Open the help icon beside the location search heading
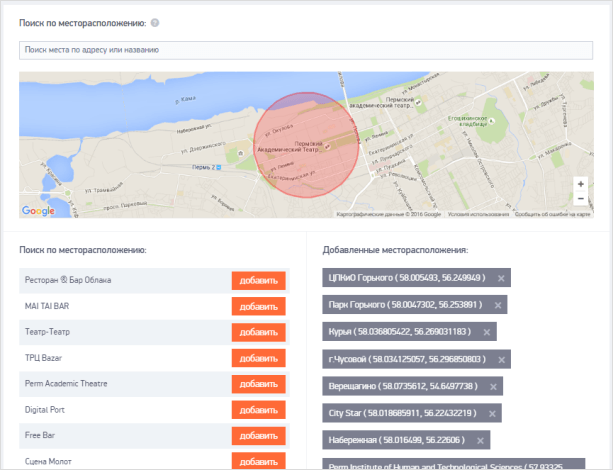This screenshot has height=470, width=613. (x=155, y=23)
